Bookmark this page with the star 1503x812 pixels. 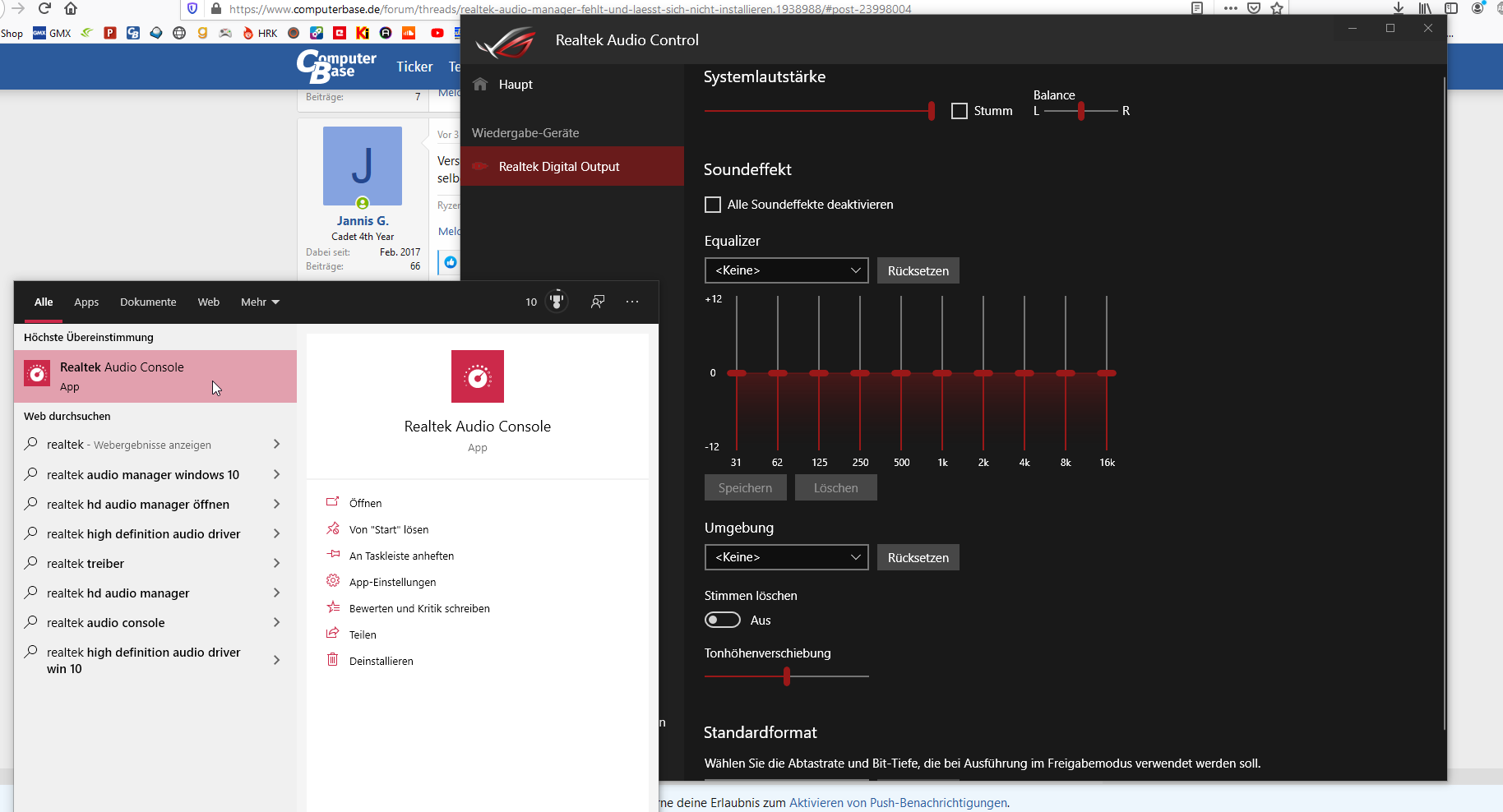pyautogui.click(x=1277, y=8)
